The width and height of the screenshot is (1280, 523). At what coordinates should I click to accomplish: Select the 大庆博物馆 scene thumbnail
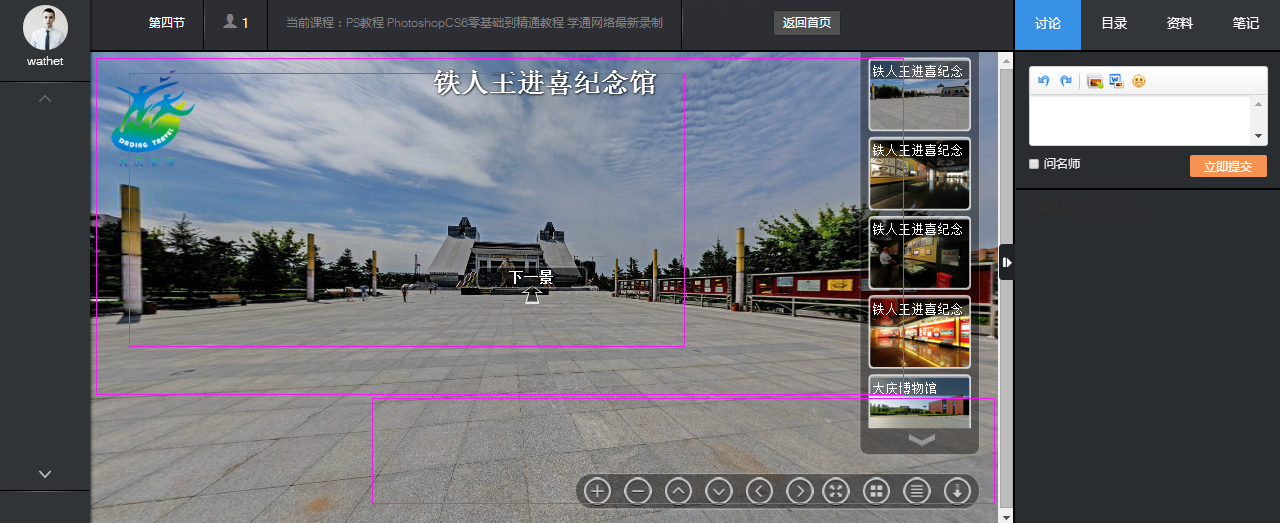pos(919,401)
